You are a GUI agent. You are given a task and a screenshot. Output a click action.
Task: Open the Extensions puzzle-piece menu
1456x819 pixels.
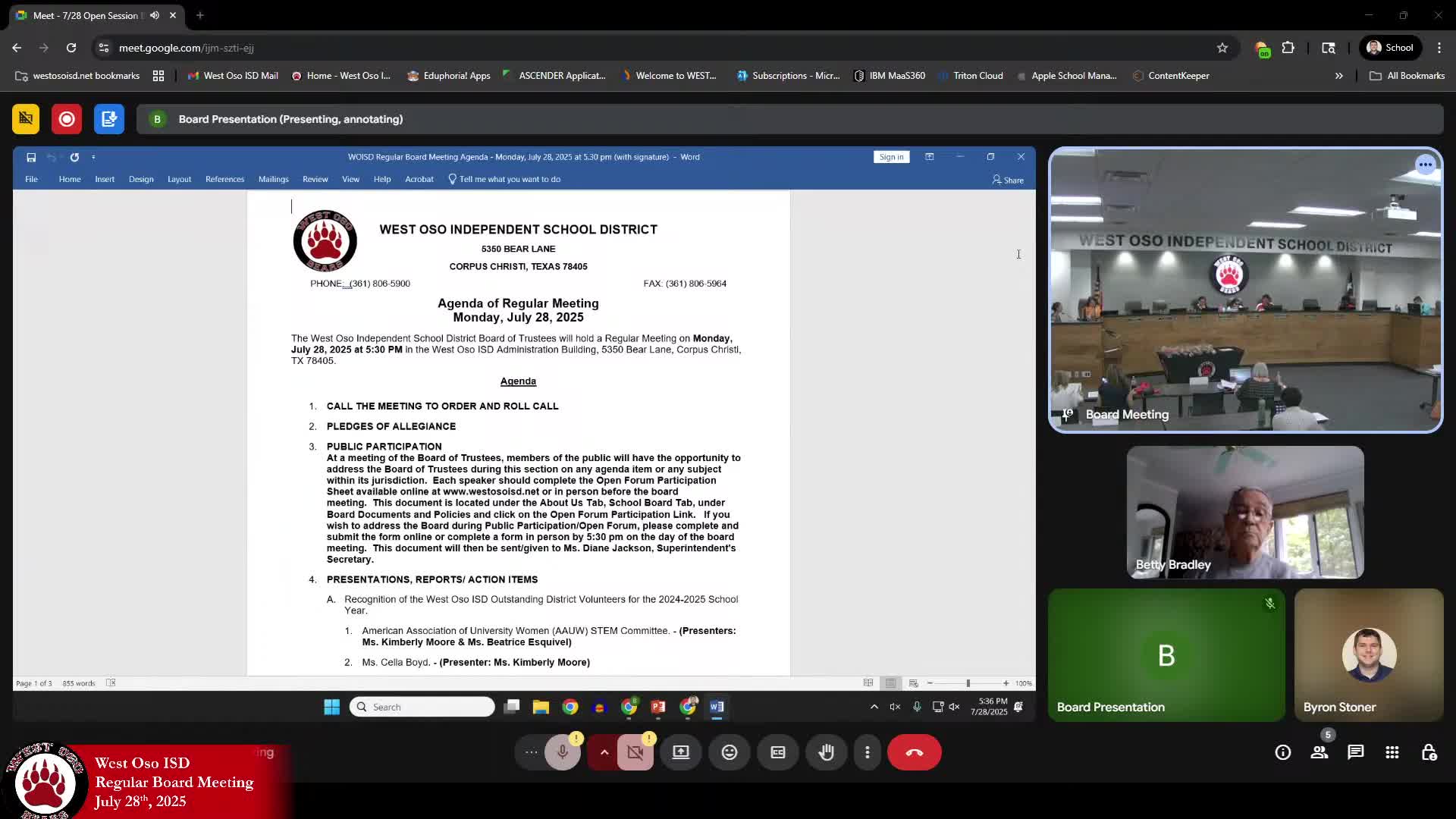coord(1288,48)
